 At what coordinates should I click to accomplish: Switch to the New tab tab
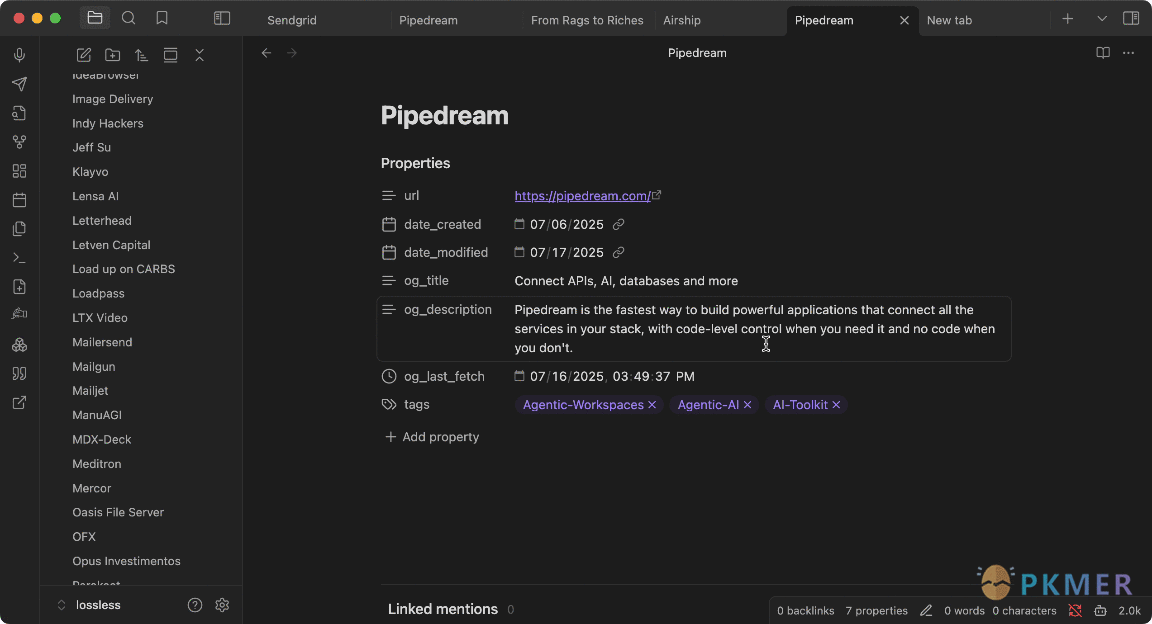click(x=949, y=20)
